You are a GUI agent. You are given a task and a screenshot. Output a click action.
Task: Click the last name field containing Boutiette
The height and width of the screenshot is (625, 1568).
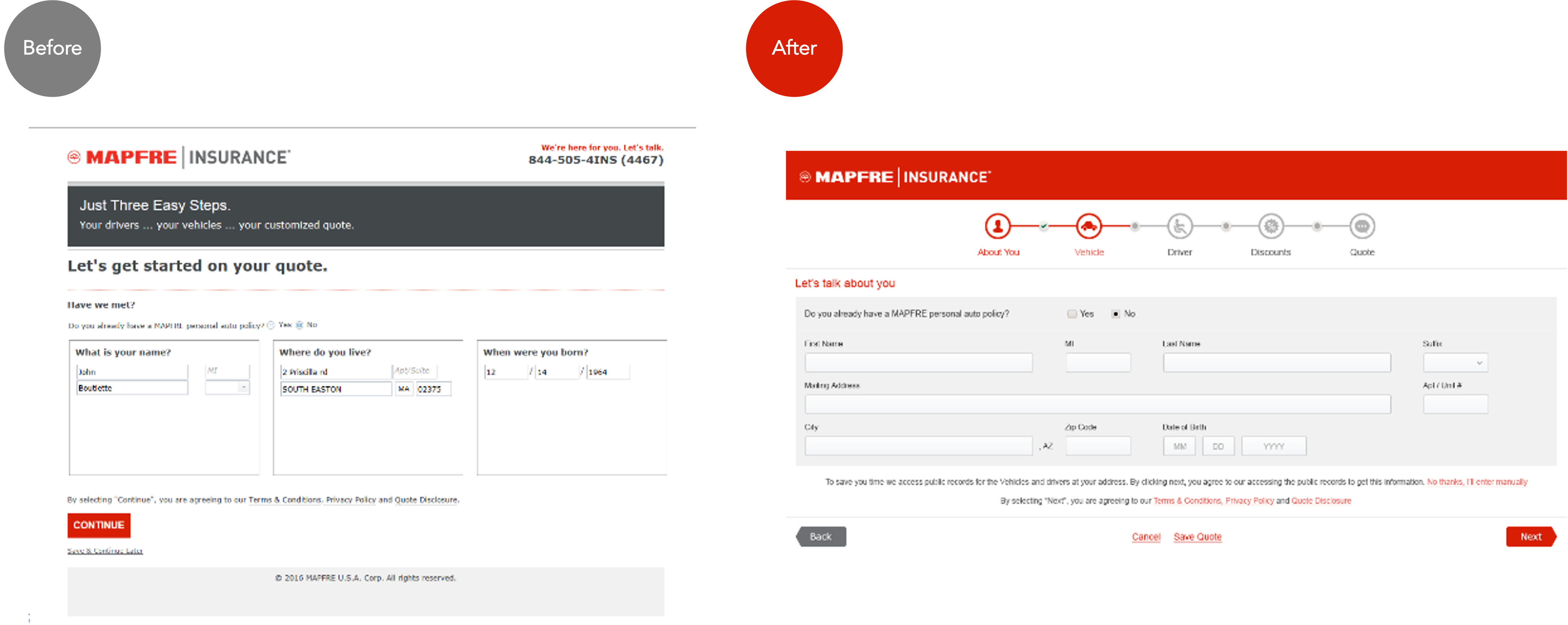tap(132, 388)
